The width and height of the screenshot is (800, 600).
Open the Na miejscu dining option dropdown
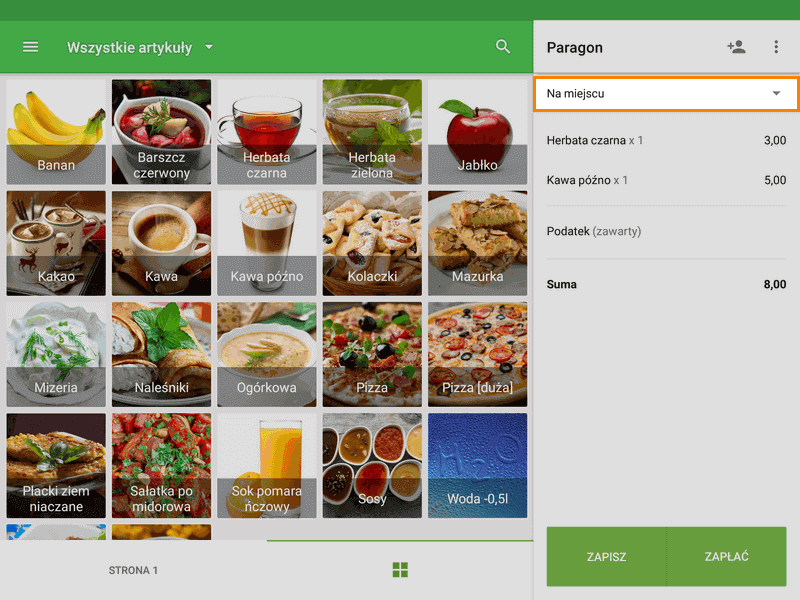coord(665,94)
